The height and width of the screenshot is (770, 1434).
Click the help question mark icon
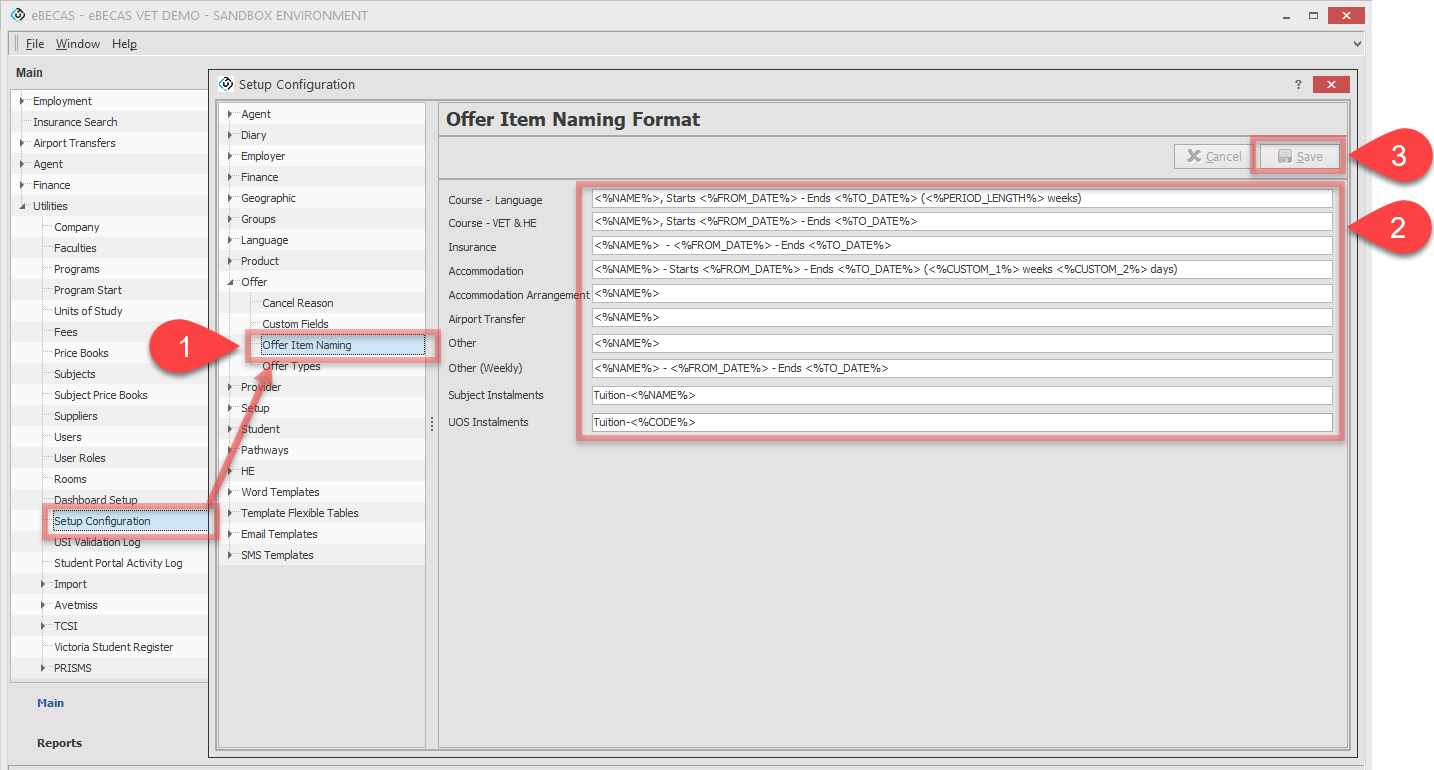click(1298, 84)
